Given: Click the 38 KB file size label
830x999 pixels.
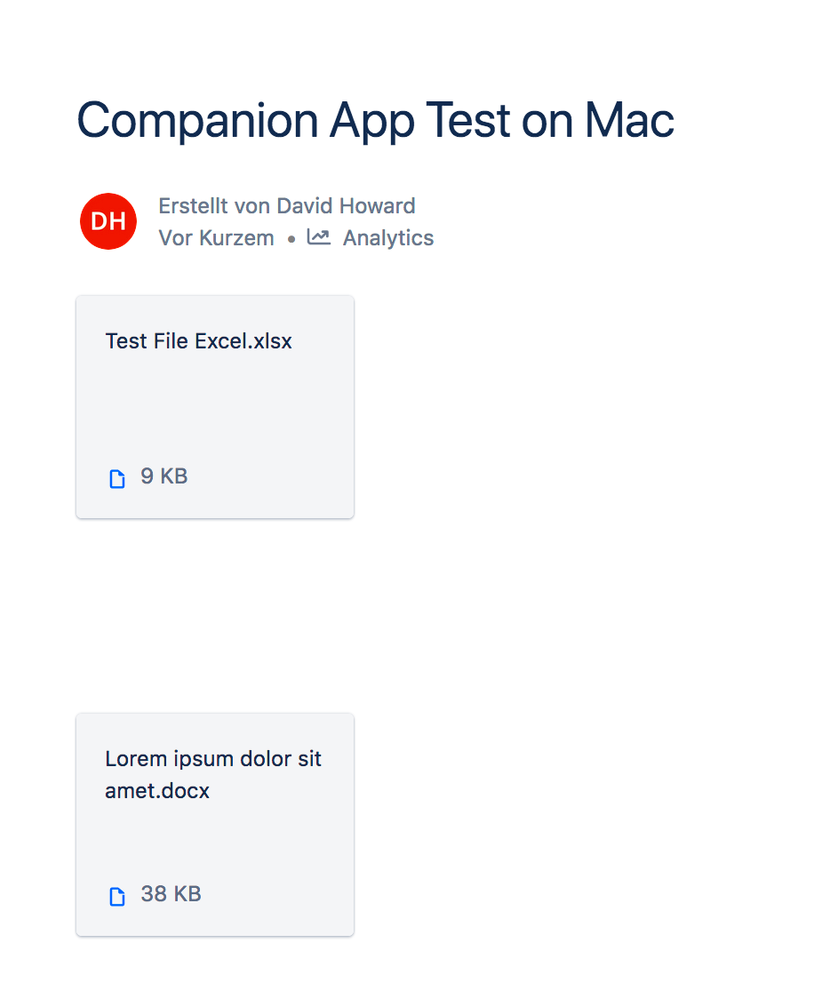Looking at the screenshot, I should (171, 894).
